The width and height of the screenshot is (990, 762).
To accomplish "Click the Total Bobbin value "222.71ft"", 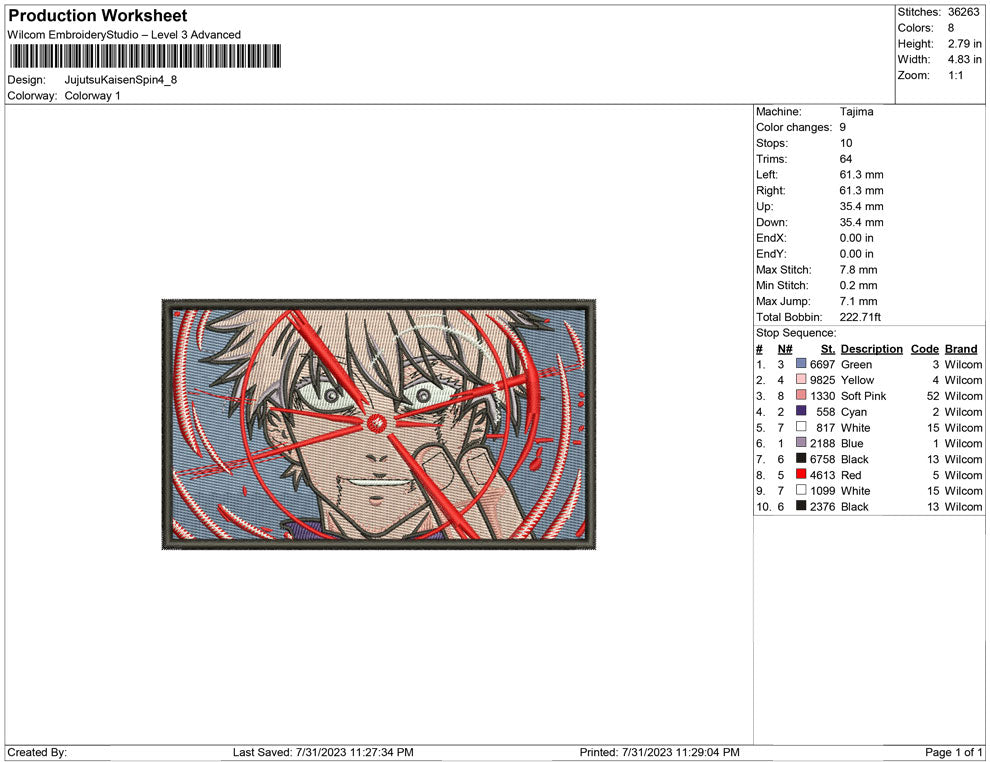I will click(860, 316).
